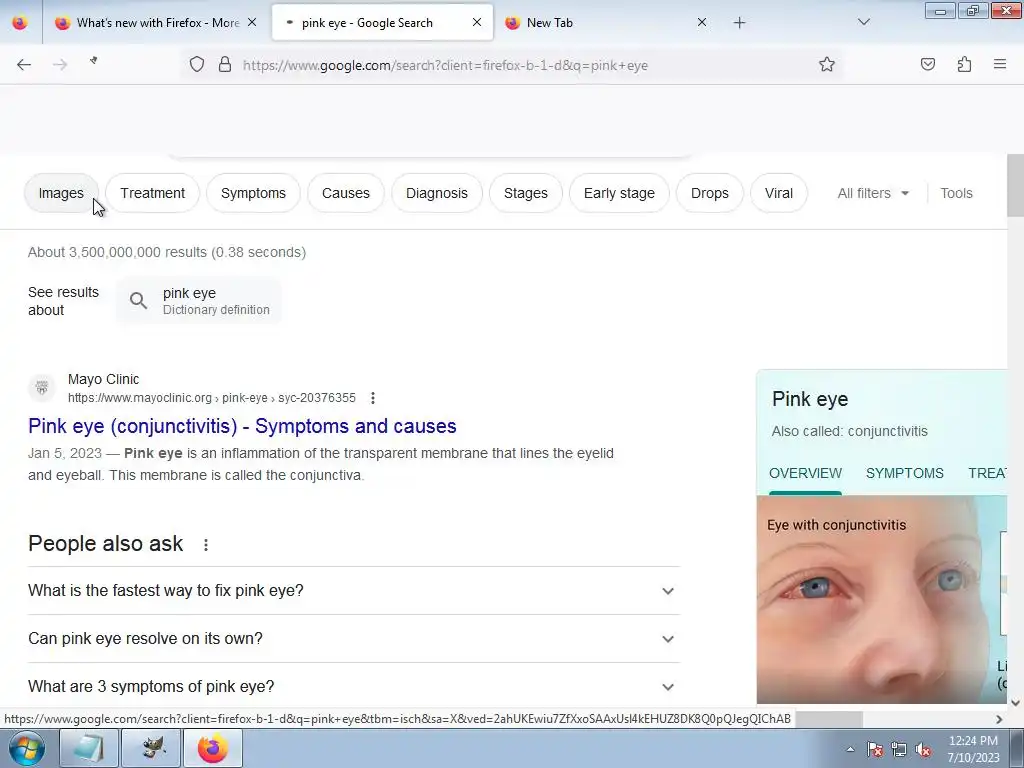
Task: Click the forward navigation arrow
Action: pos(60,64)
